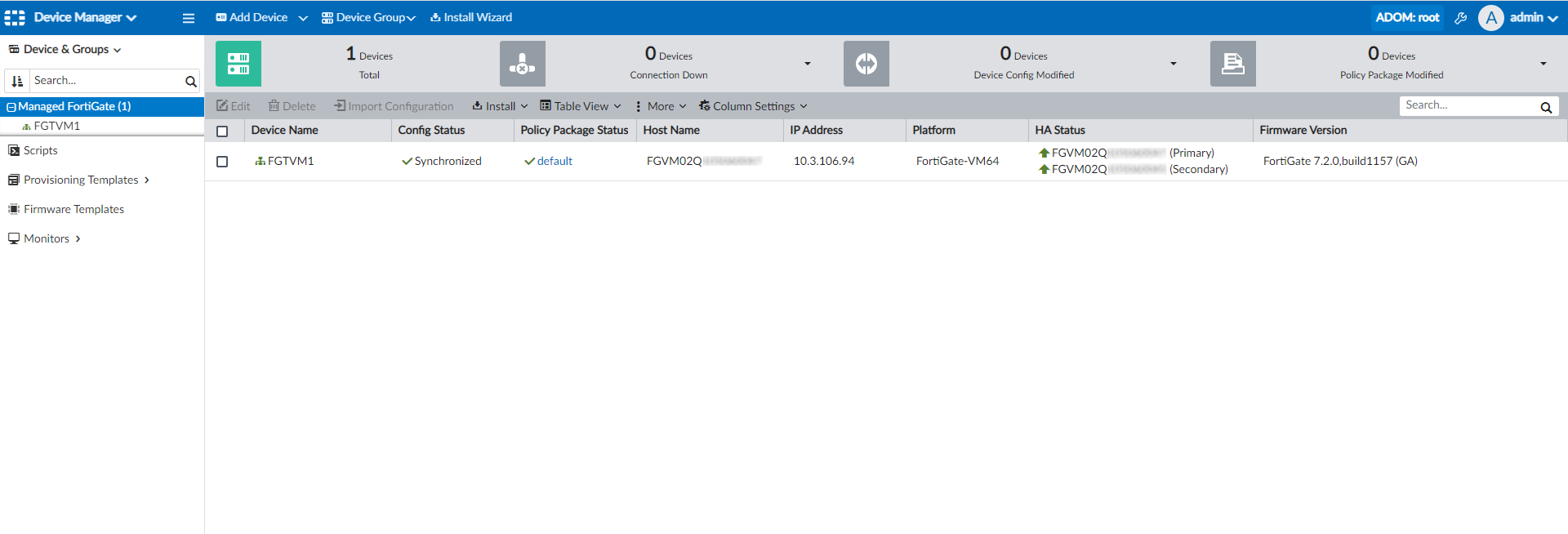This screenshot has width=1568, height=534.
Task: Open Scripts in the sidebar
Action: (x=40, y=150)
